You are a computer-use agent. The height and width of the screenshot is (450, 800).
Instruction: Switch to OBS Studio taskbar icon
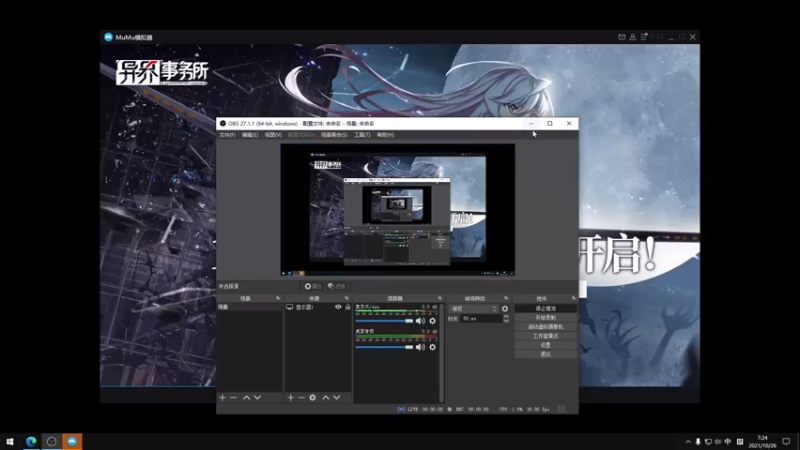pyautogui.click(x=52, y=441)
